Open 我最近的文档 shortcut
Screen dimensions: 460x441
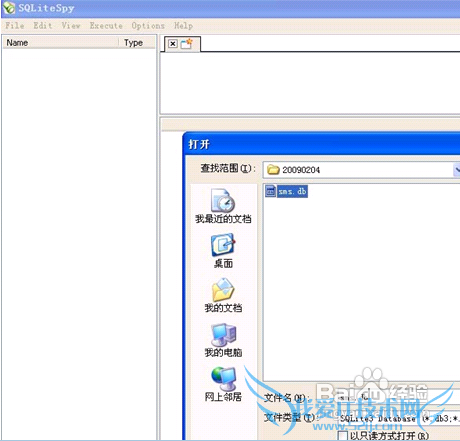pos(223,206)
